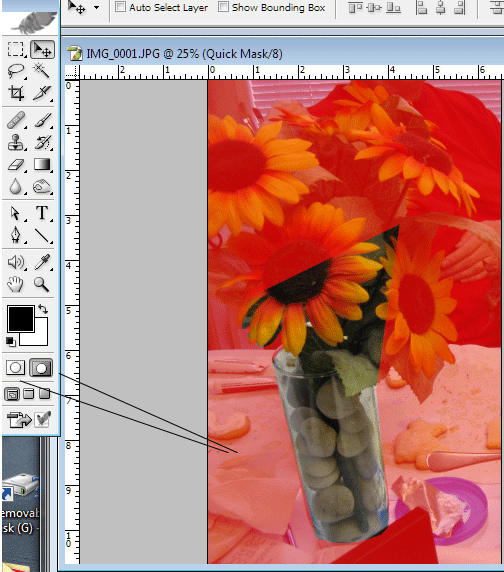Select the Rectangular Marquee tool

pos(16,49)
